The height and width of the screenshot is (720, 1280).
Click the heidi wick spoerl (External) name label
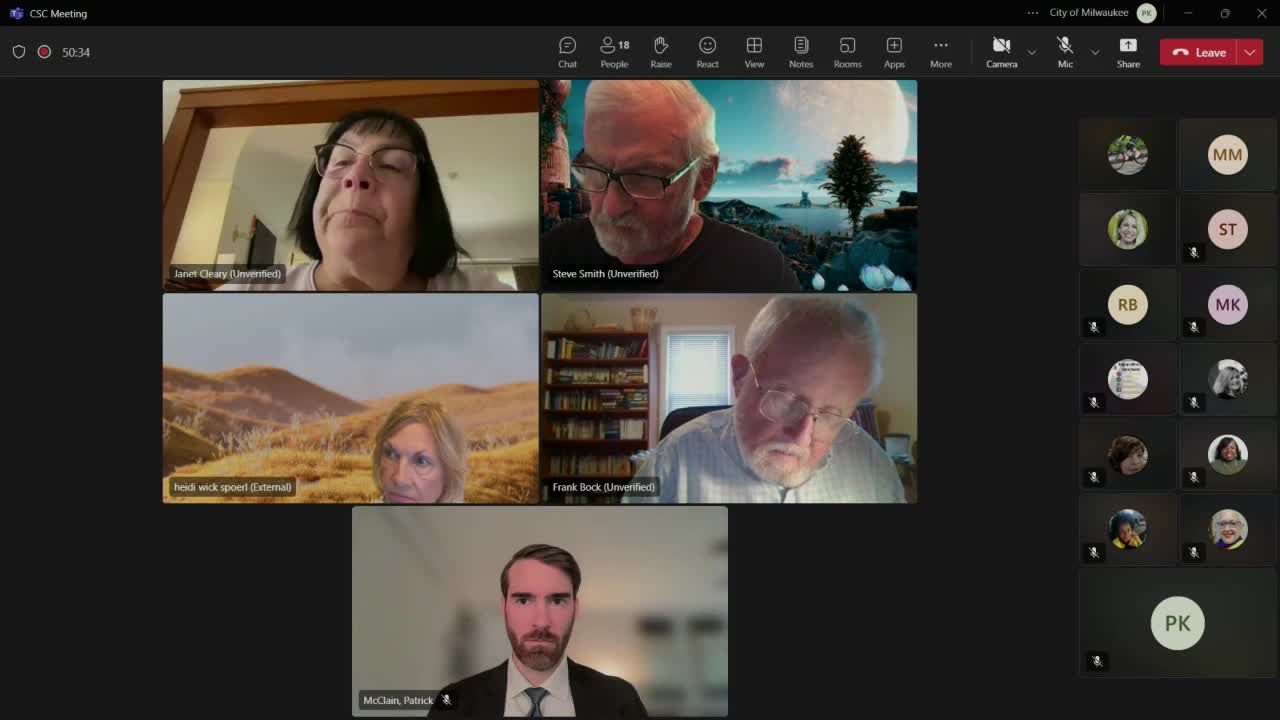coord(233,487)
